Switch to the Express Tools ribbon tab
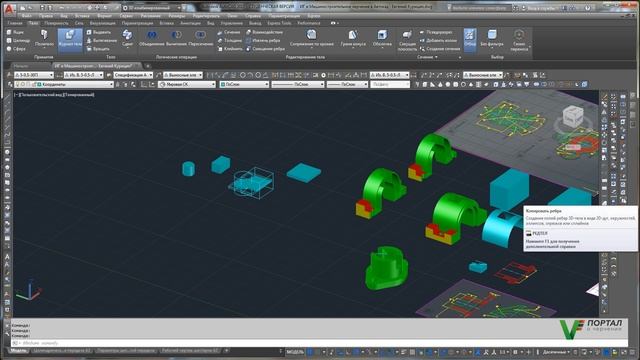Viewport: 640px width, 360px height. (279, 23)
